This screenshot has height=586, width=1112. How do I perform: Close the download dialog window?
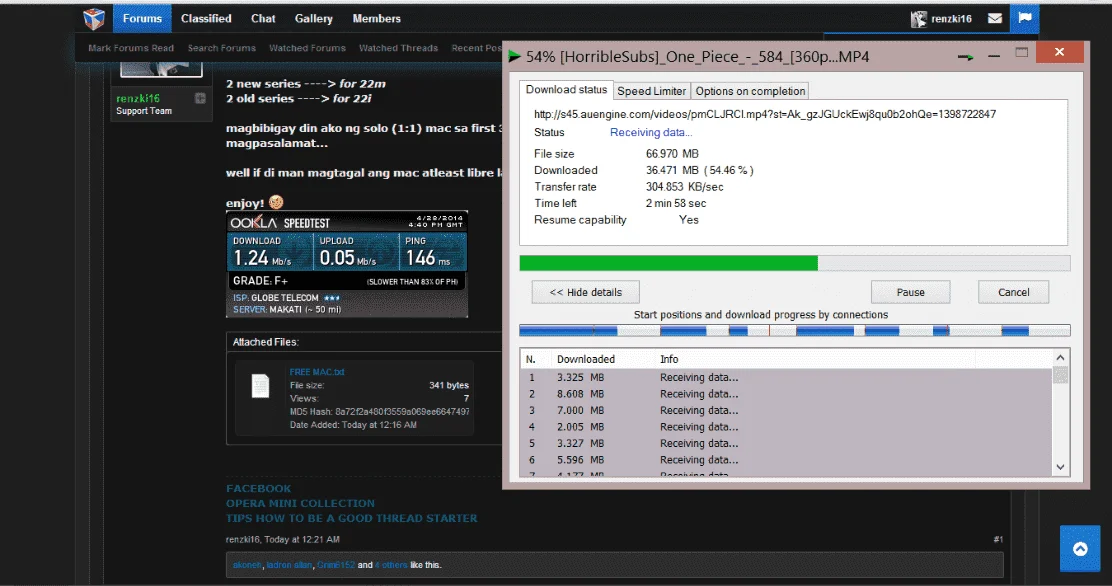coord(1060,52)
